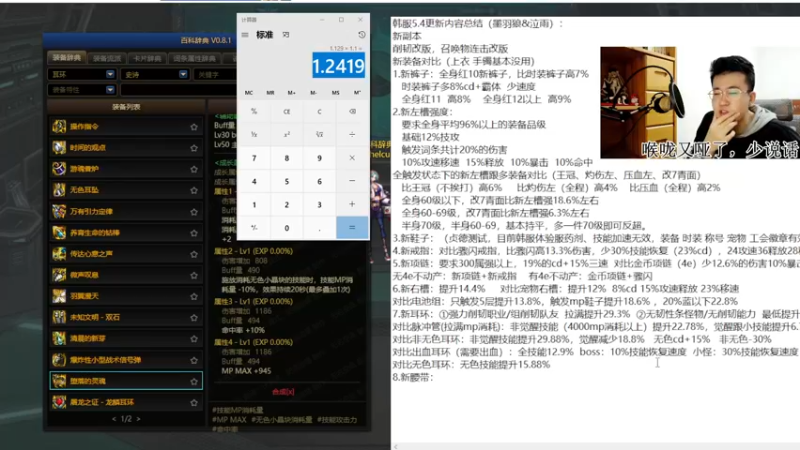Click the calculator CE key
Image resolution: width=800 pixels, height=450 pixels.
tap(287, 111)
